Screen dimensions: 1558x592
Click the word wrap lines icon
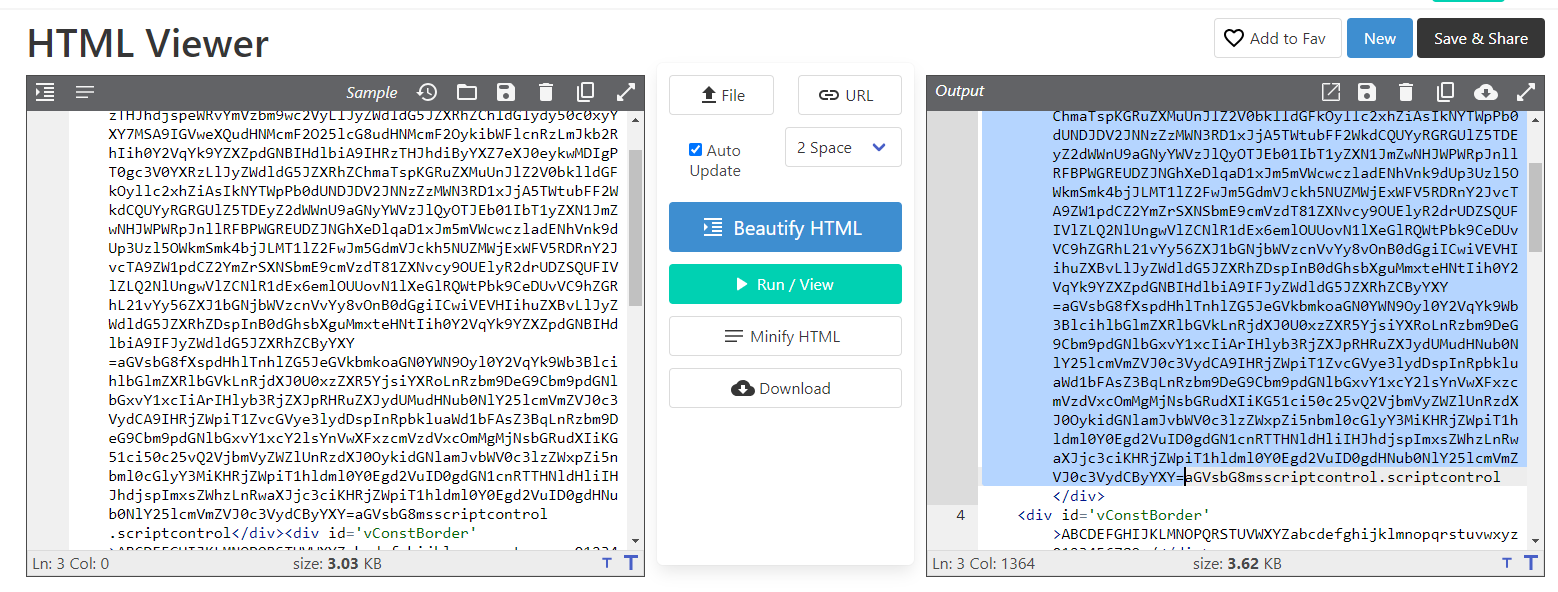(85, 92)
